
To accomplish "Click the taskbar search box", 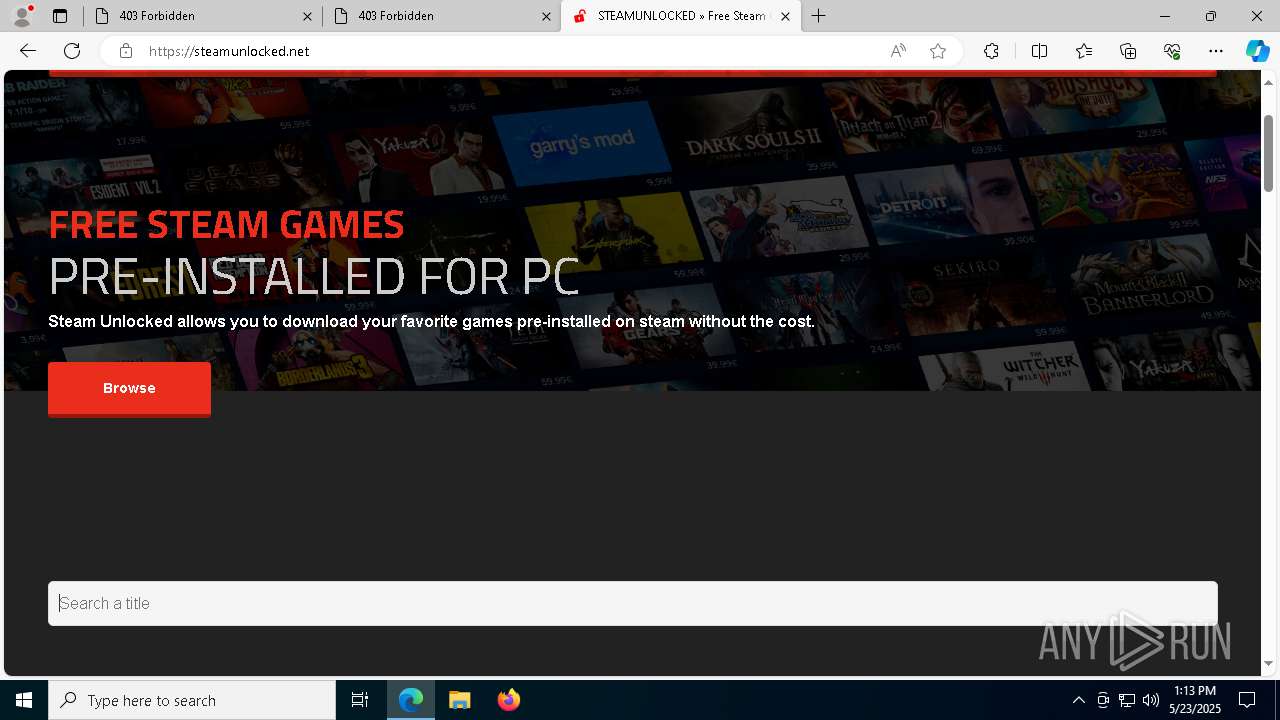I will click(192, 700).
